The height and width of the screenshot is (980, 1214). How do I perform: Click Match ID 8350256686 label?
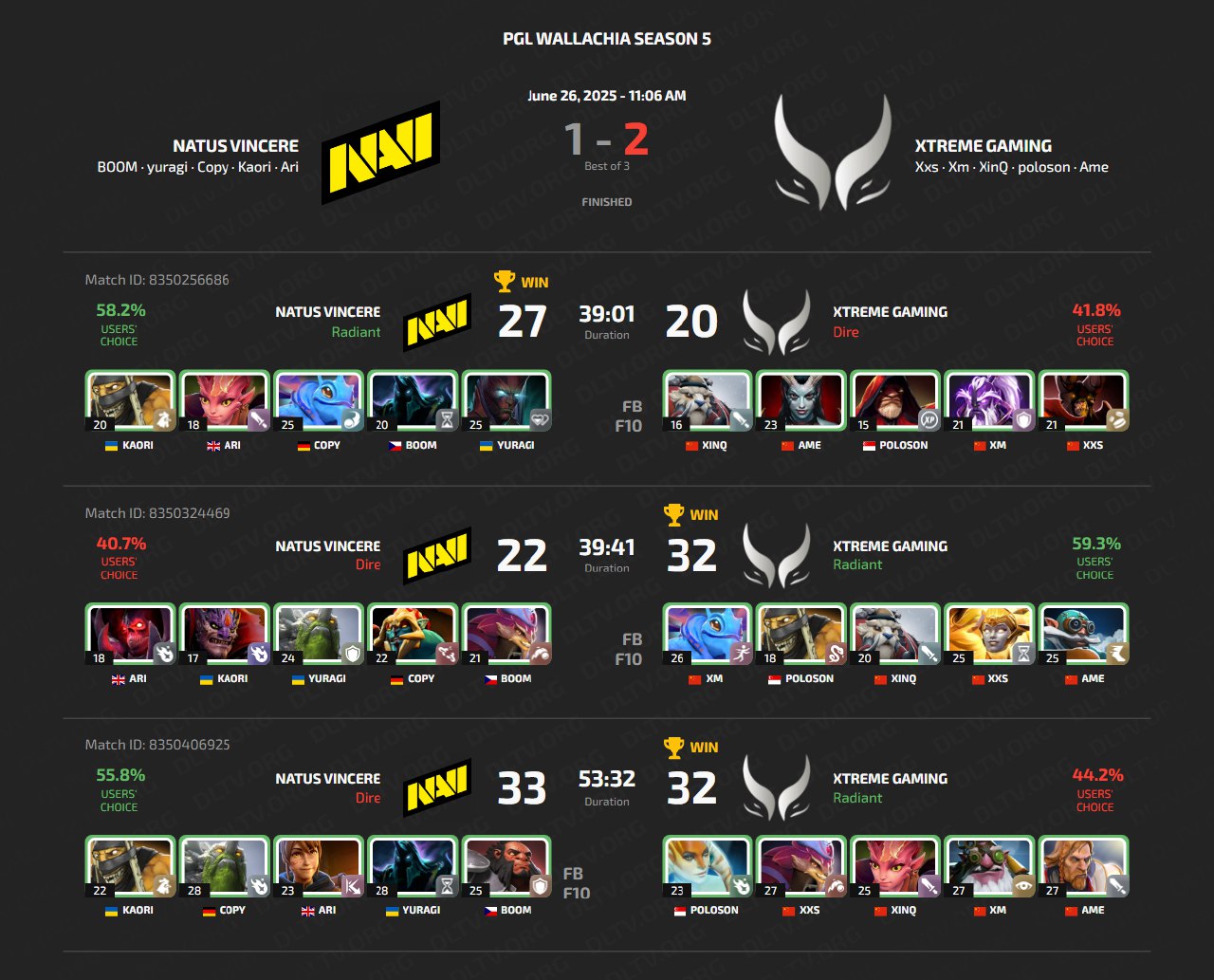(x=156, y=280)
